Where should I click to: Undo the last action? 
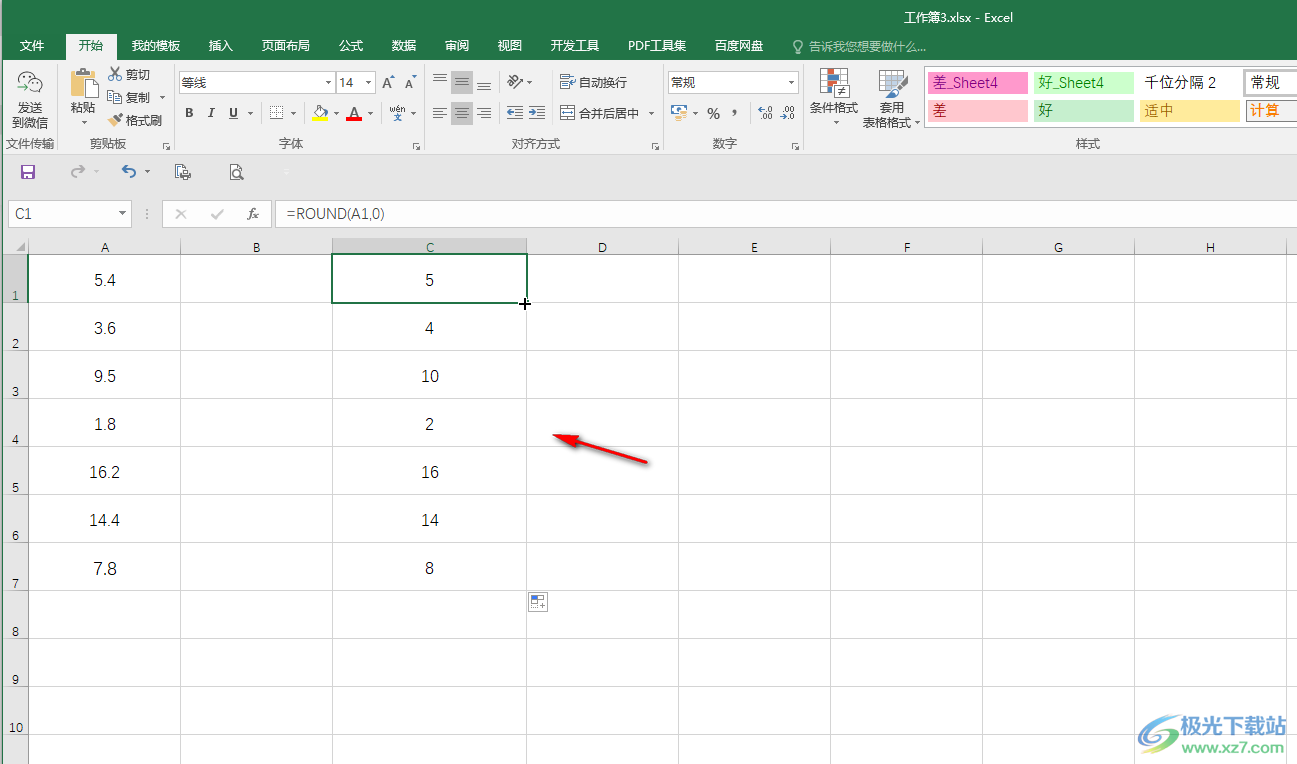[x=129, y=172]
